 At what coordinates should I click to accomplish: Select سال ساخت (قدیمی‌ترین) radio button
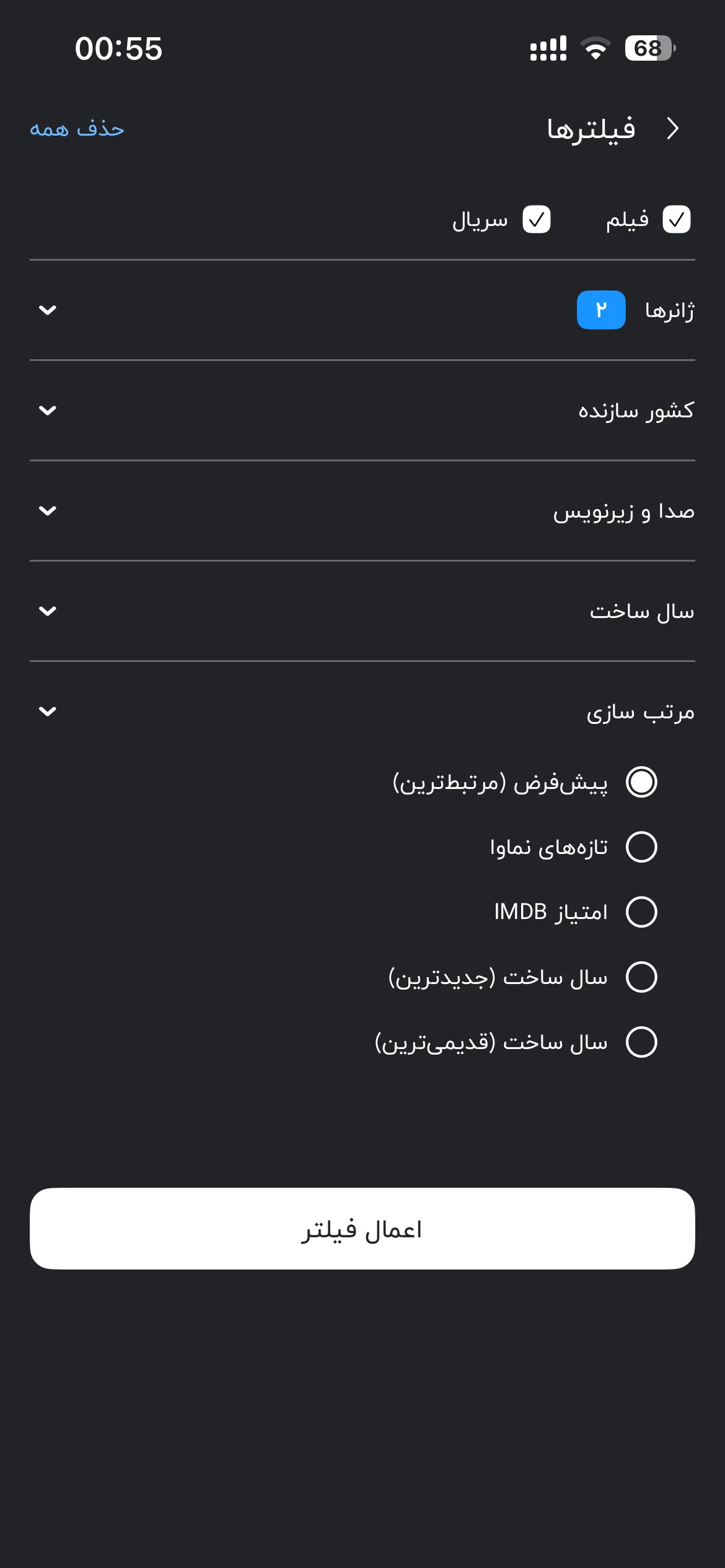pos(641,1042)
